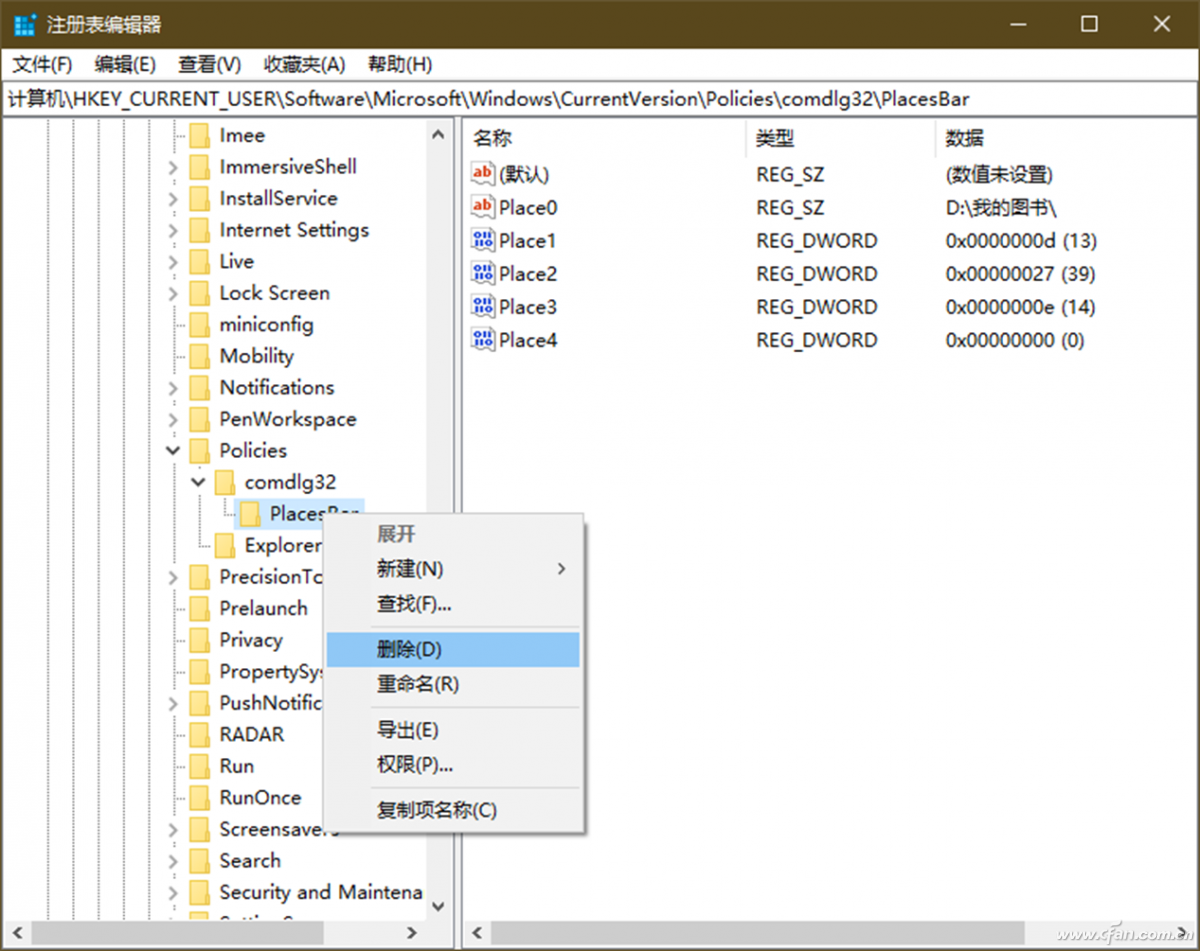Image resolution: width=1200 pixels, height=951 pixels.
Task: Click the folder icon of the comdlg32 key
Action: 224,481
